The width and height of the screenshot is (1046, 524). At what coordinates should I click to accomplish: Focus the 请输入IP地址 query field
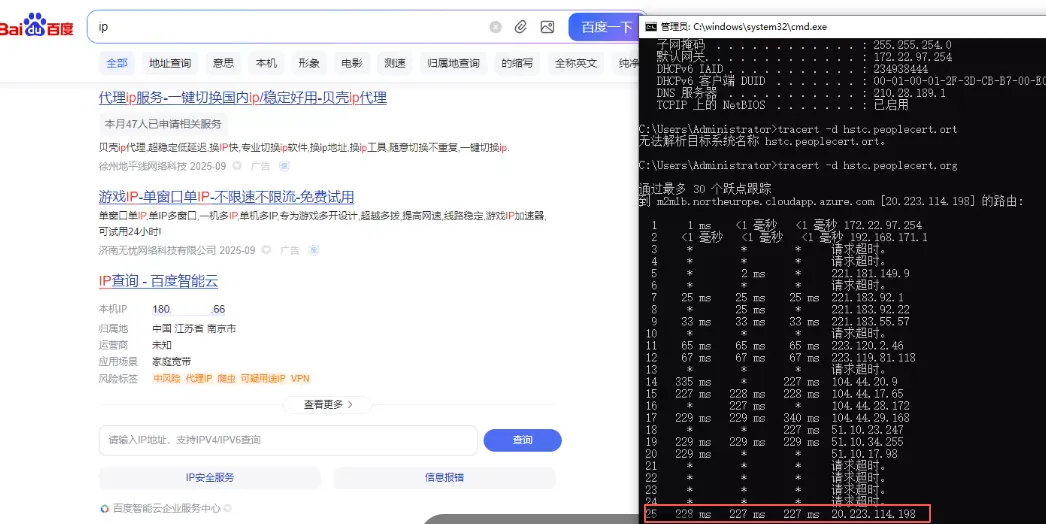pyautogui.click(x=288, y=440)
